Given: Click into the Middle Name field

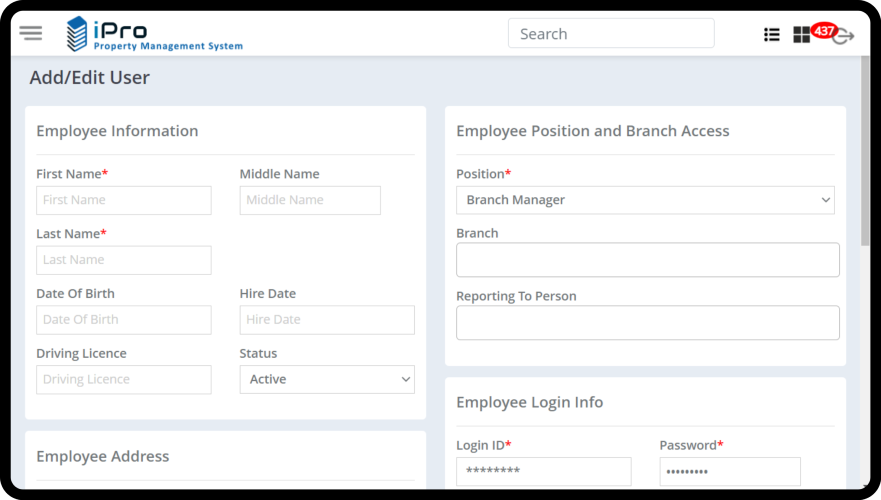Looking at the screenshot, I should pyautogui.click(x=310, y=200).
